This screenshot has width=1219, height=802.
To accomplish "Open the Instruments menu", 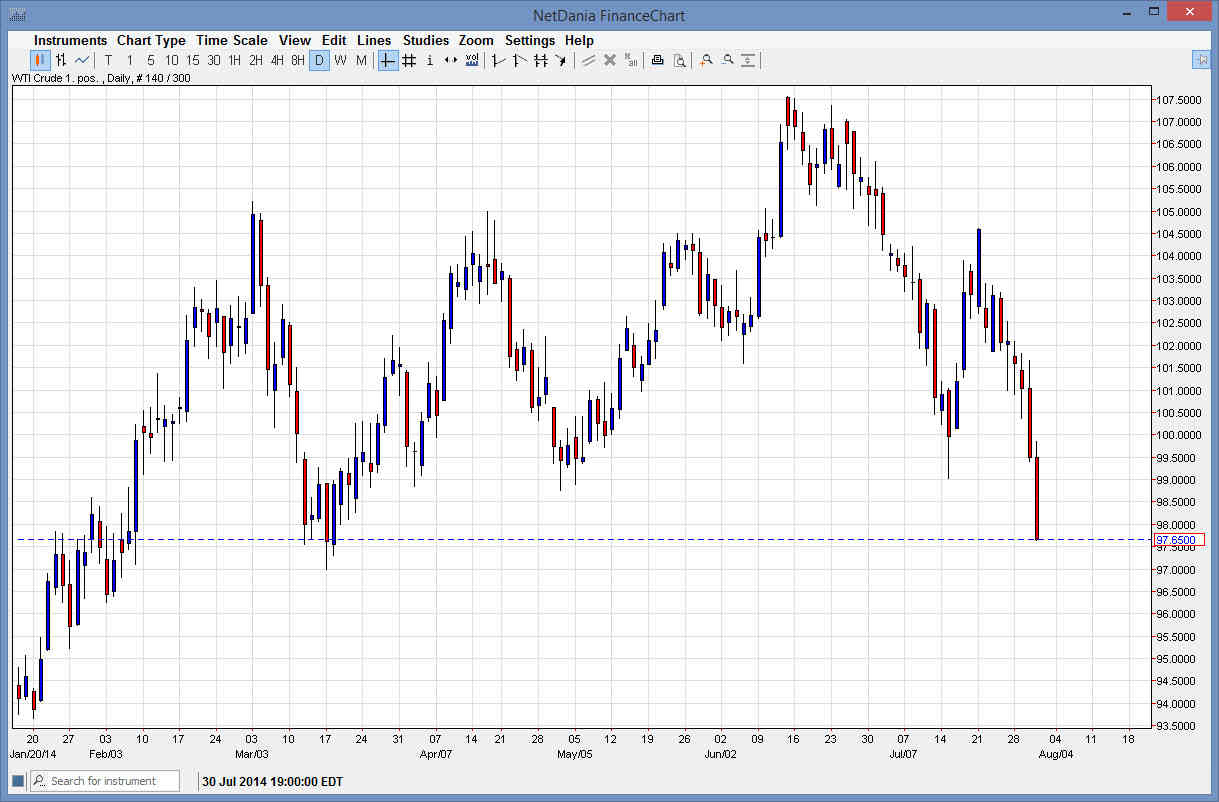I will (70, 40).
